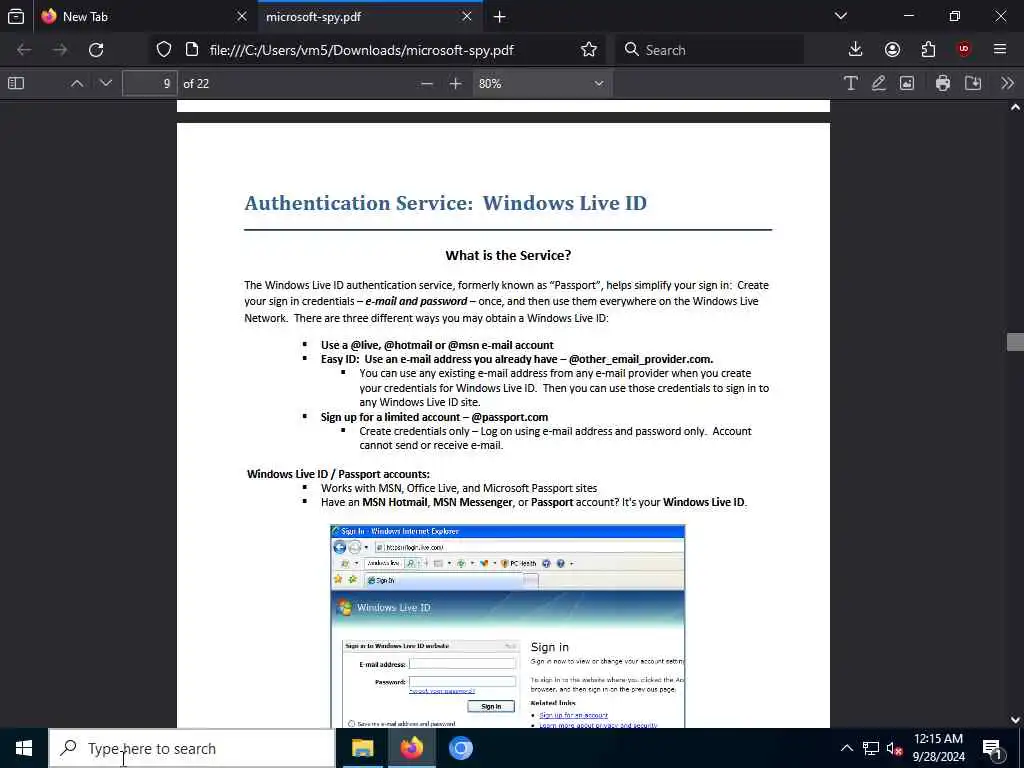Viewport: 1024px width, 768px height.
Task: Close the microsoft-spy.pdf tab
Action: coord(467,16)
